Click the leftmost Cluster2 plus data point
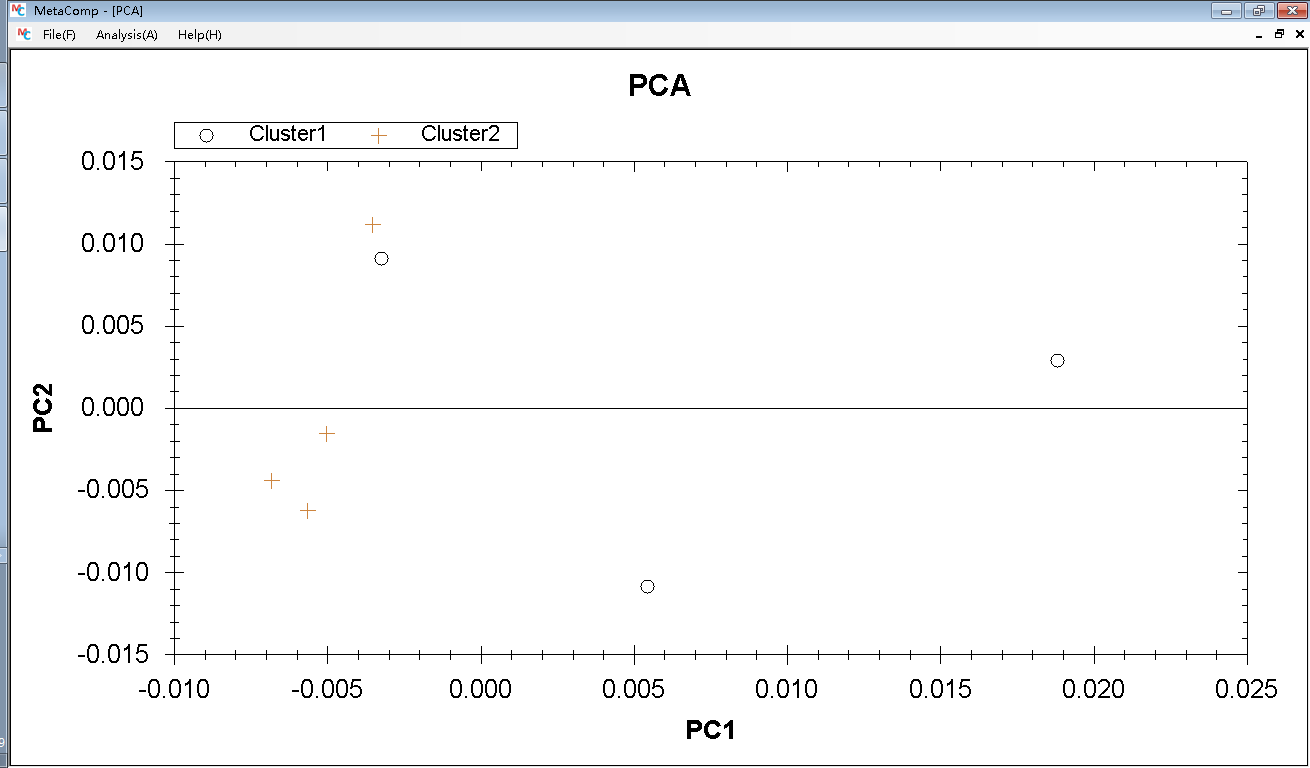The image size is (1310, 768). coord(272,481)
